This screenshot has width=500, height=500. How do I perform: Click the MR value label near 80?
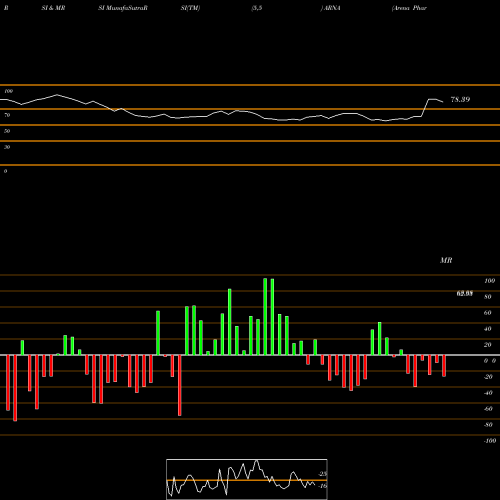coord(465,293)
